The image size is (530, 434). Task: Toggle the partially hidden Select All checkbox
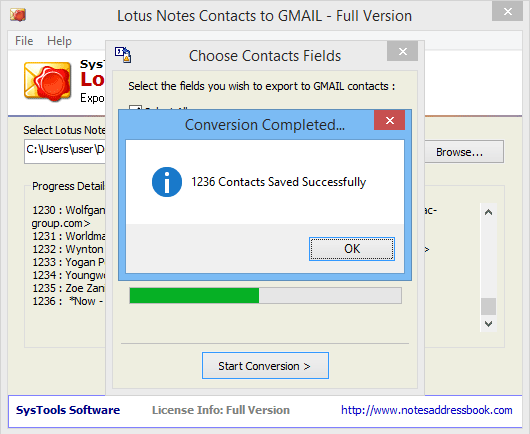[x=135, y=107]
